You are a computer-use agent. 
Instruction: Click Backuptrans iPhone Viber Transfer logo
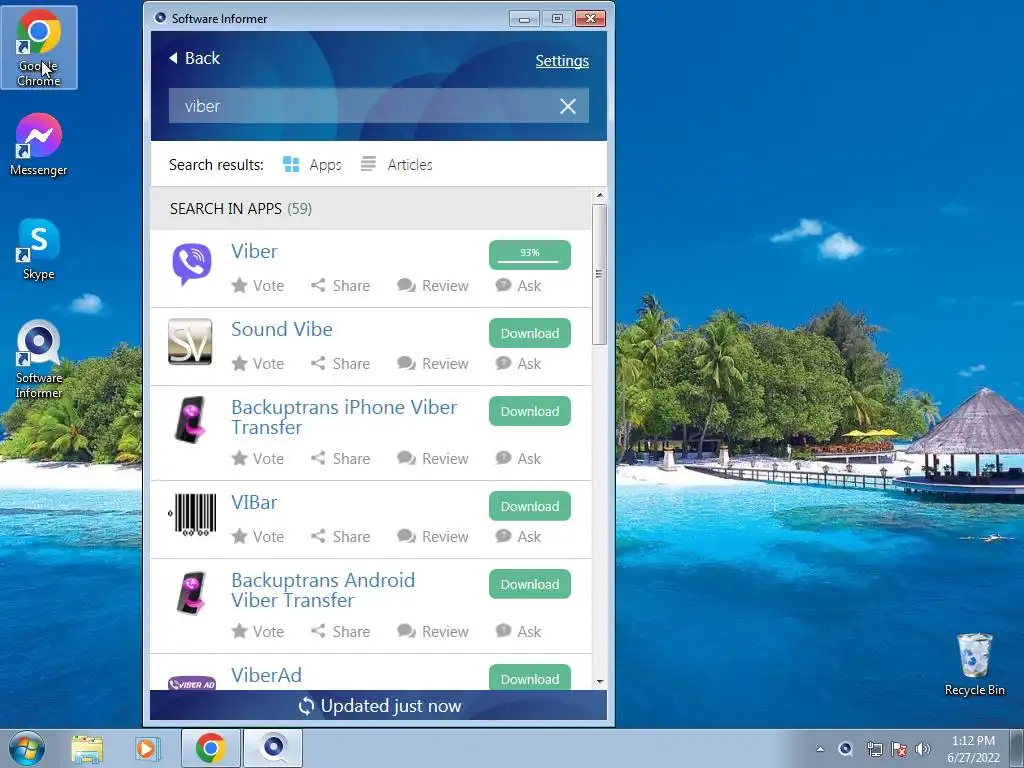point(191,419)
